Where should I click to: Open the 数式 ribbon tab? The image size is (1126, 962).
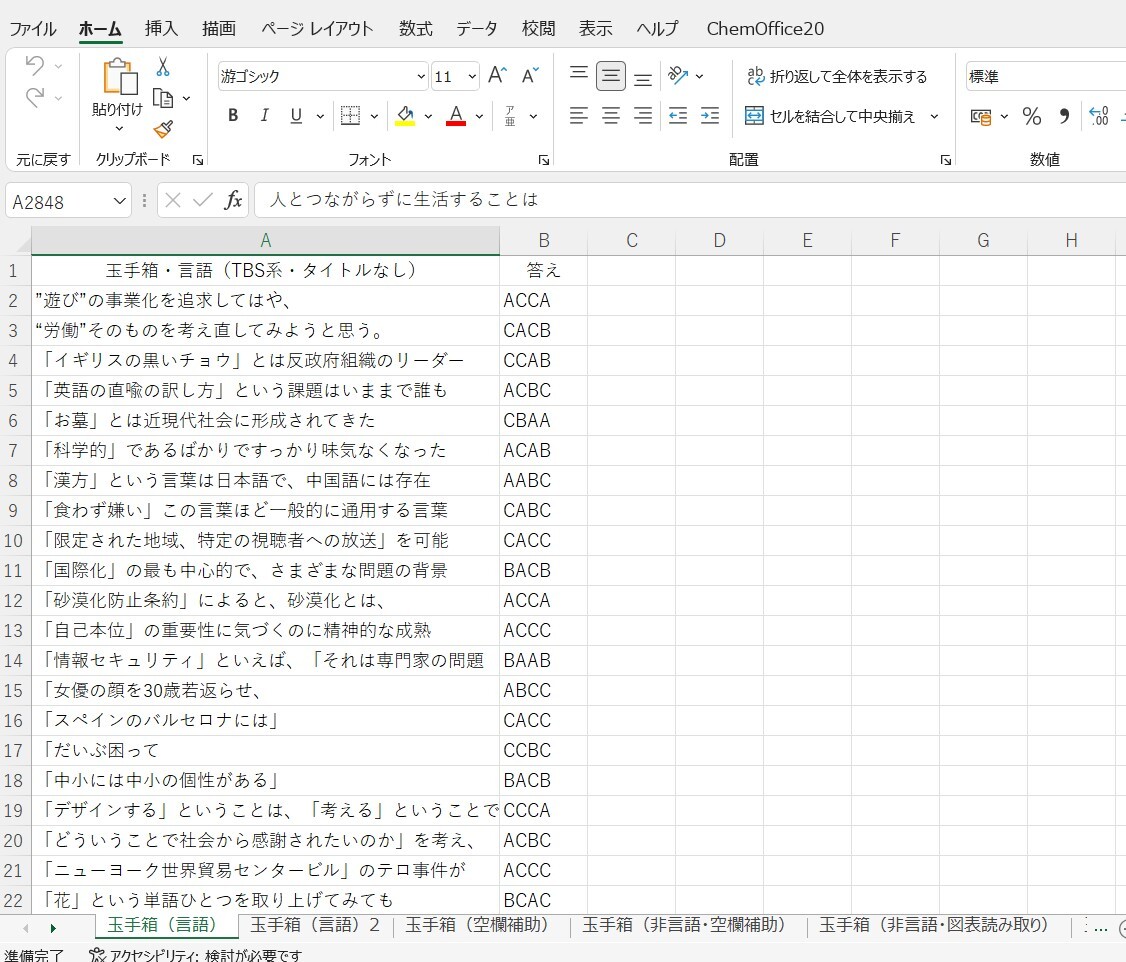[x=416, y=28]
